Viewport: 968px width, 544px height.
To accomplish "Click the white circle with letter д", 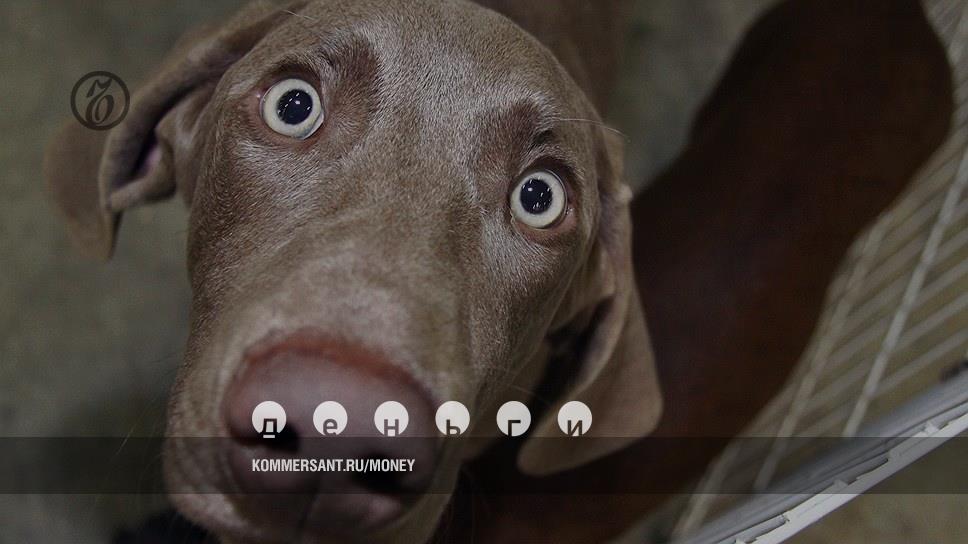I will (269, 420).
